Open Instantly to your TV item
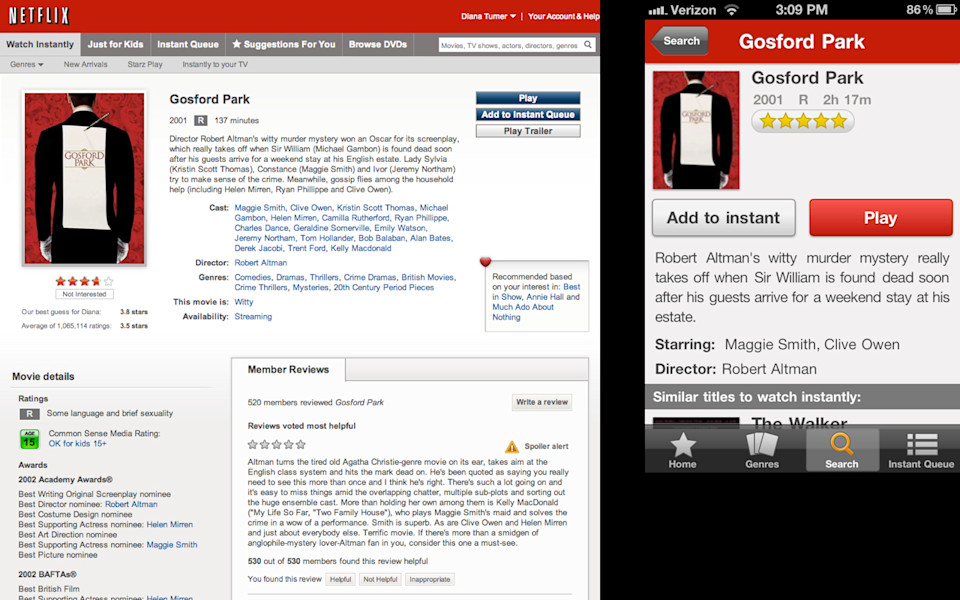Viewport: 960px width, 600px height. [x=215, y=64]
